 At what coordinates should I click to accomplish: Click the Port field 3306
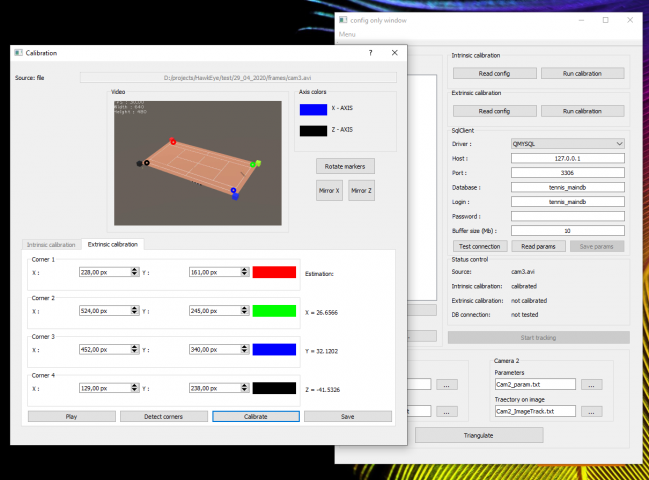(568, 173)
